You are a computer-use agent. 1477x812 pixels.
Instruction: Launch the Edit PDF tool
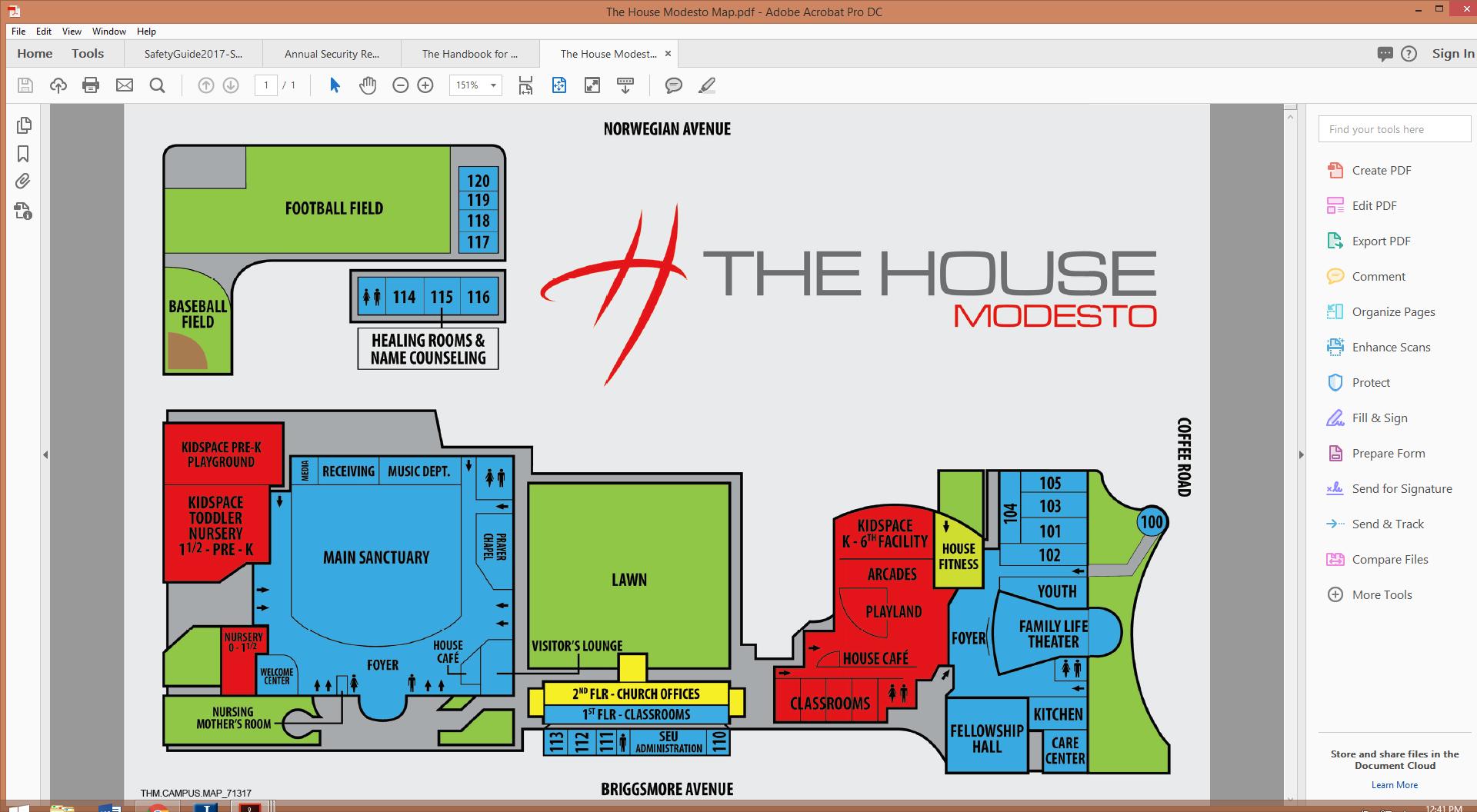point(1362,206)
